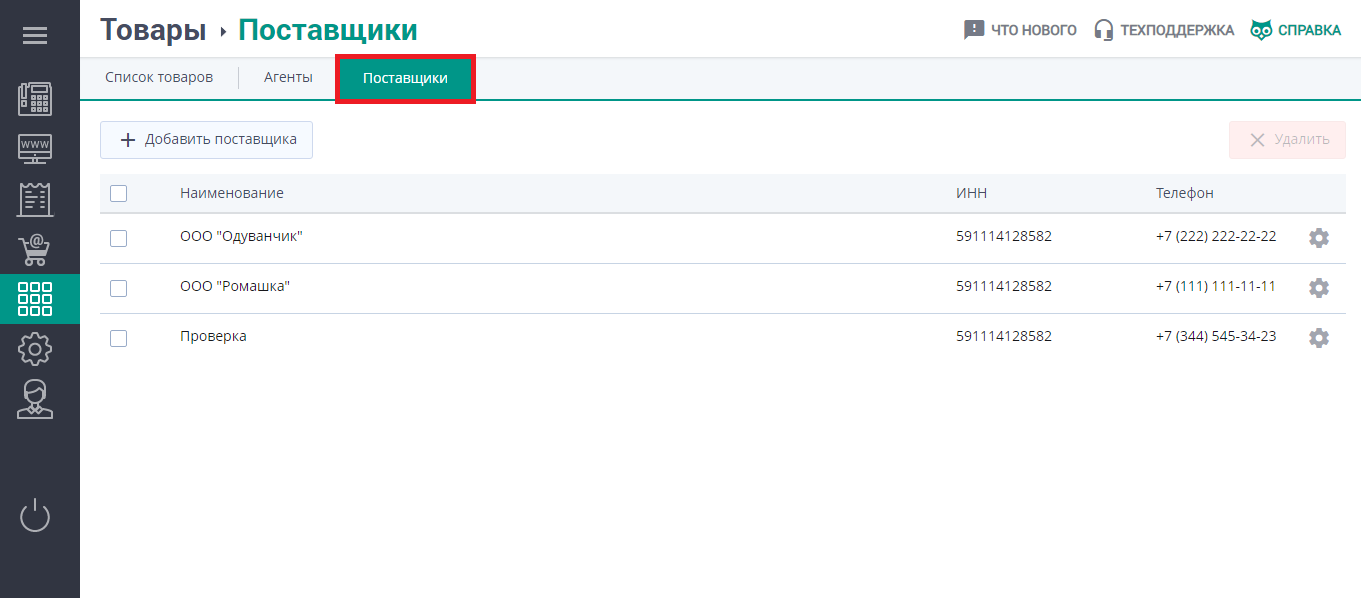Open the hamburger menu in sidebar
The height and width of the screenshot is (598, 1361).
pos(35,36)
